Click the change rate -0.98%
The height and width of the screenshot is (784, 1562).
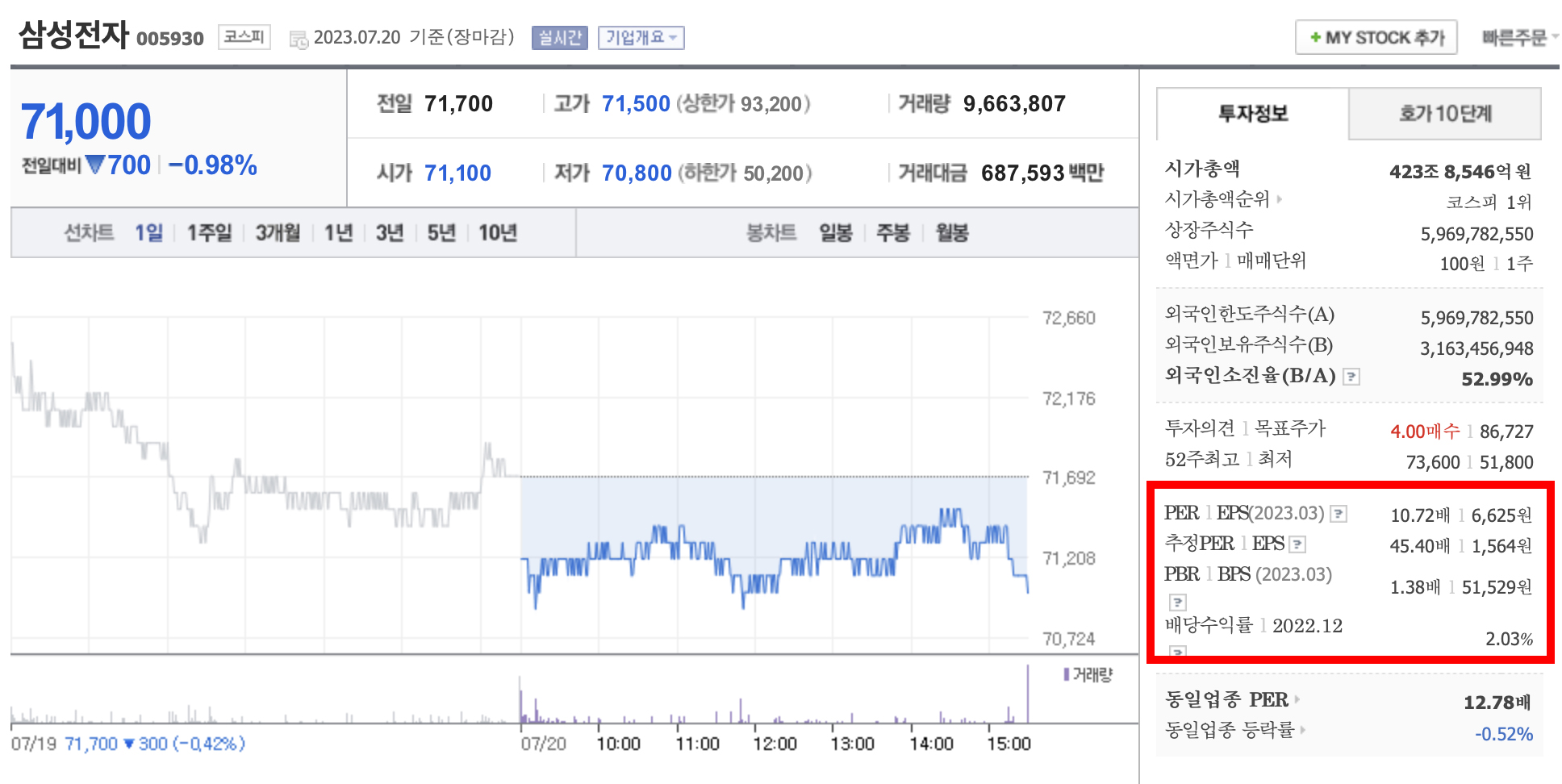coord(213,165)
